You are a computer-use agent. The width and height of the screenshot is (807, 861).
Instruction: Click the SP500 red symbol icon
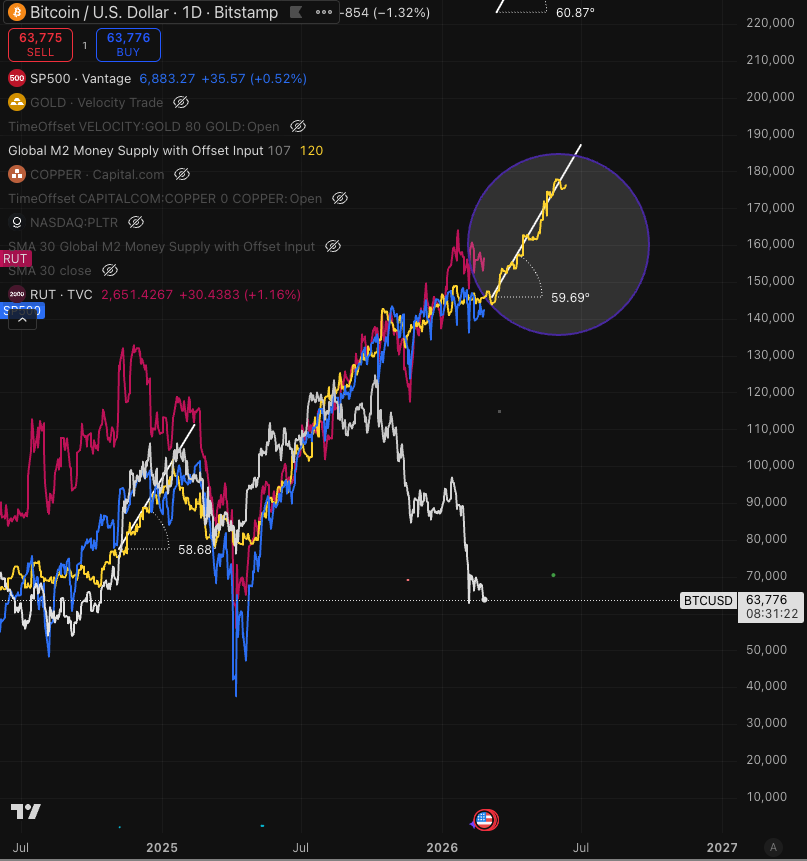tap(17, 79)
